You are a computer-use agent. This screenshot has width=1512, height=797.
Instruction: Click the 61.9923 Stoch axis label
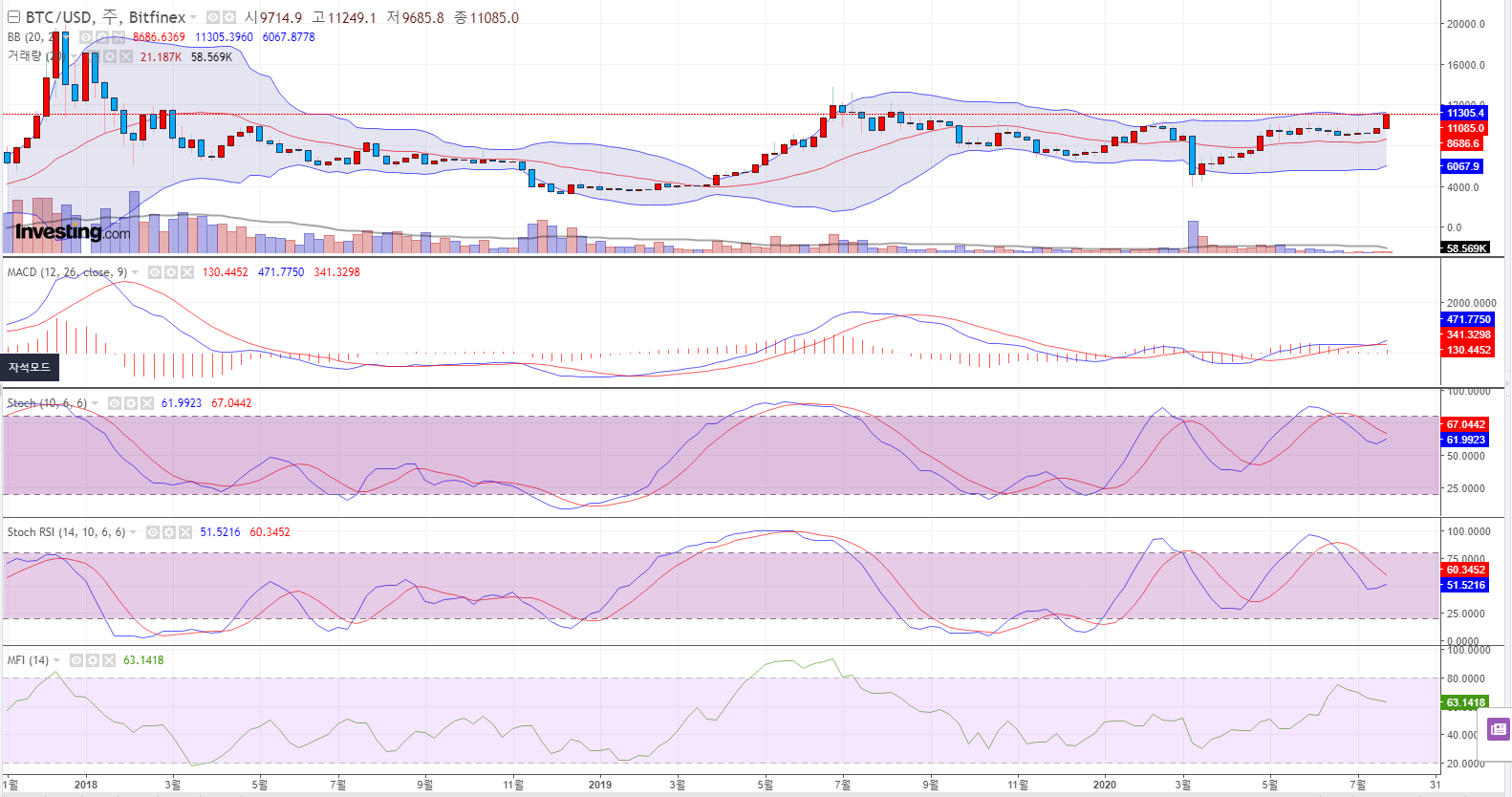(x=1464, y=440)
